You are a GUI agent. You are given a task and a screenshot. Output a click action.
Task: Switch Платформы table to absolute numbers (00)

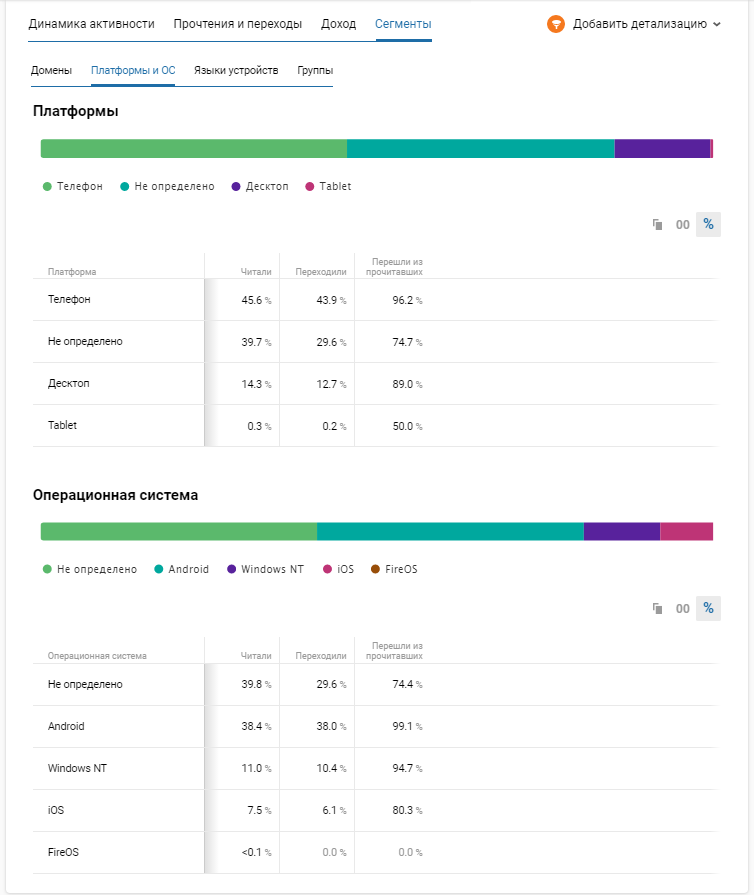click(x=683, y=224)
